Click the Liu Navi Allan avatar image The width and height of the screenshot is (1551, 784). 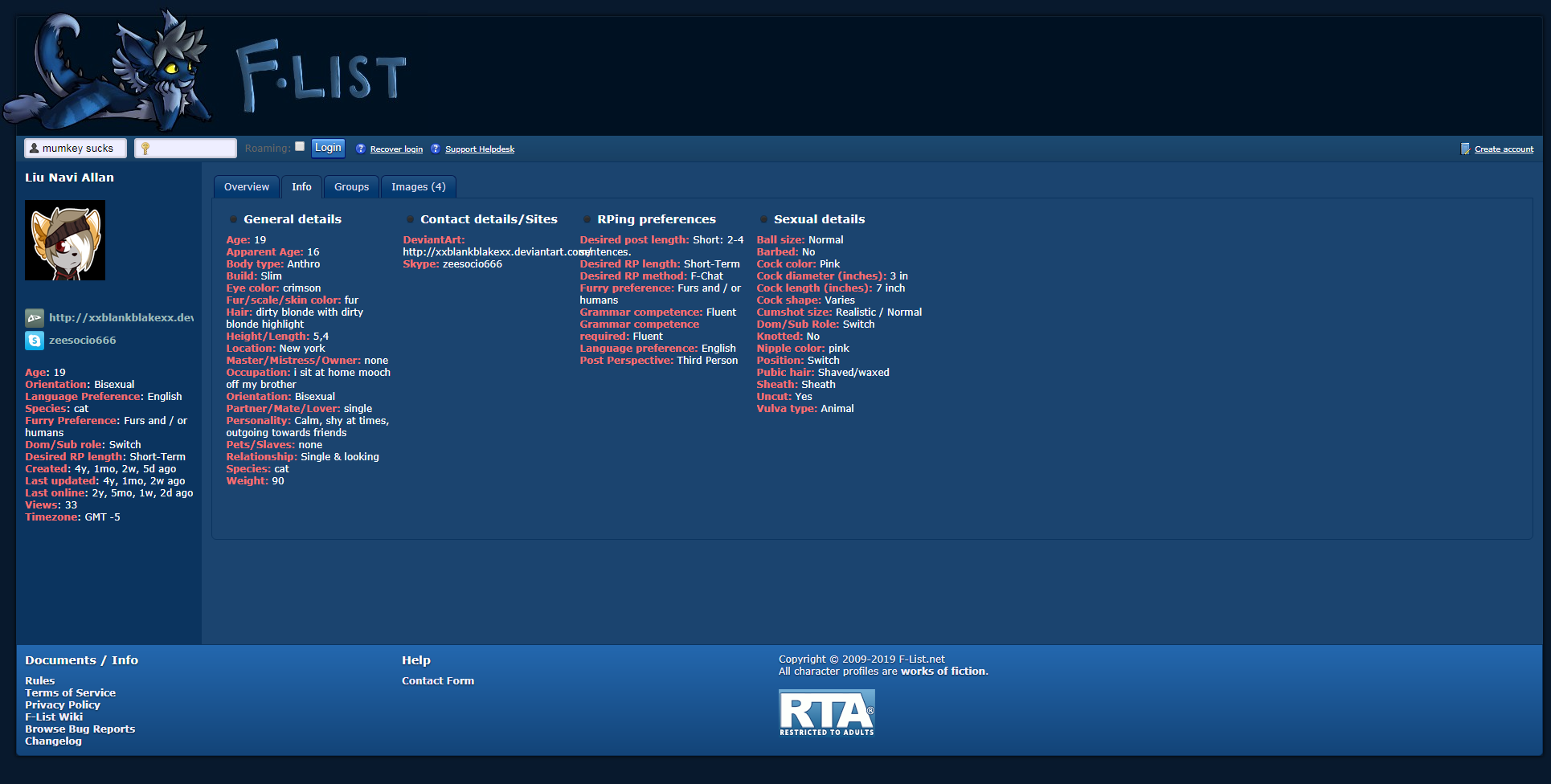pos(65,240)
